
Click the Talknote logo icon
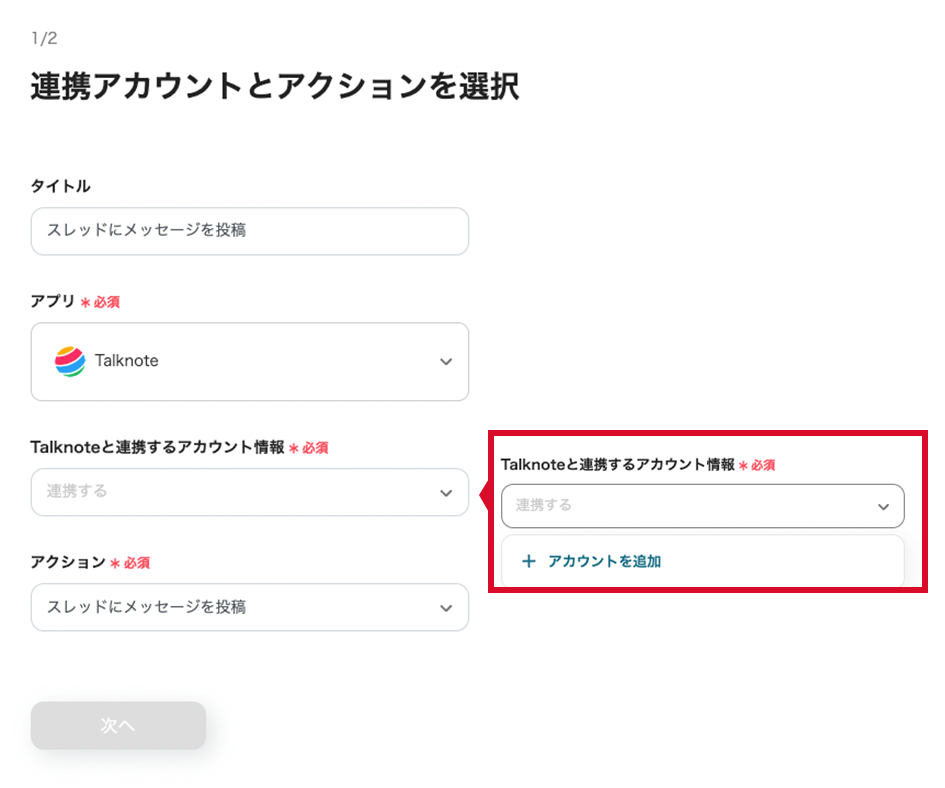click(x=70, y=361)
